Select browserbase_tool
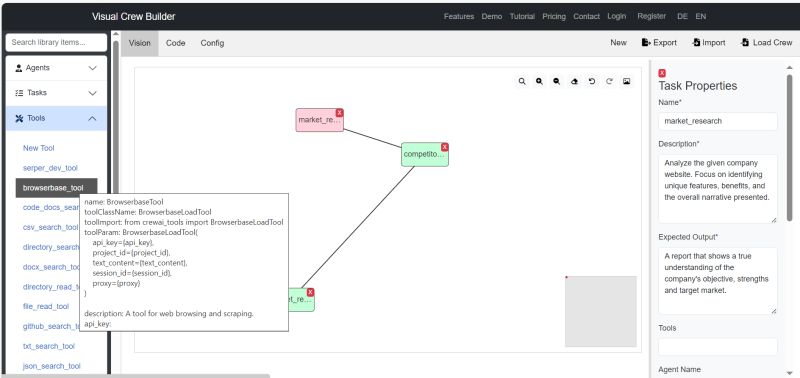Viewport: 800px width, 378px height. 56,188
